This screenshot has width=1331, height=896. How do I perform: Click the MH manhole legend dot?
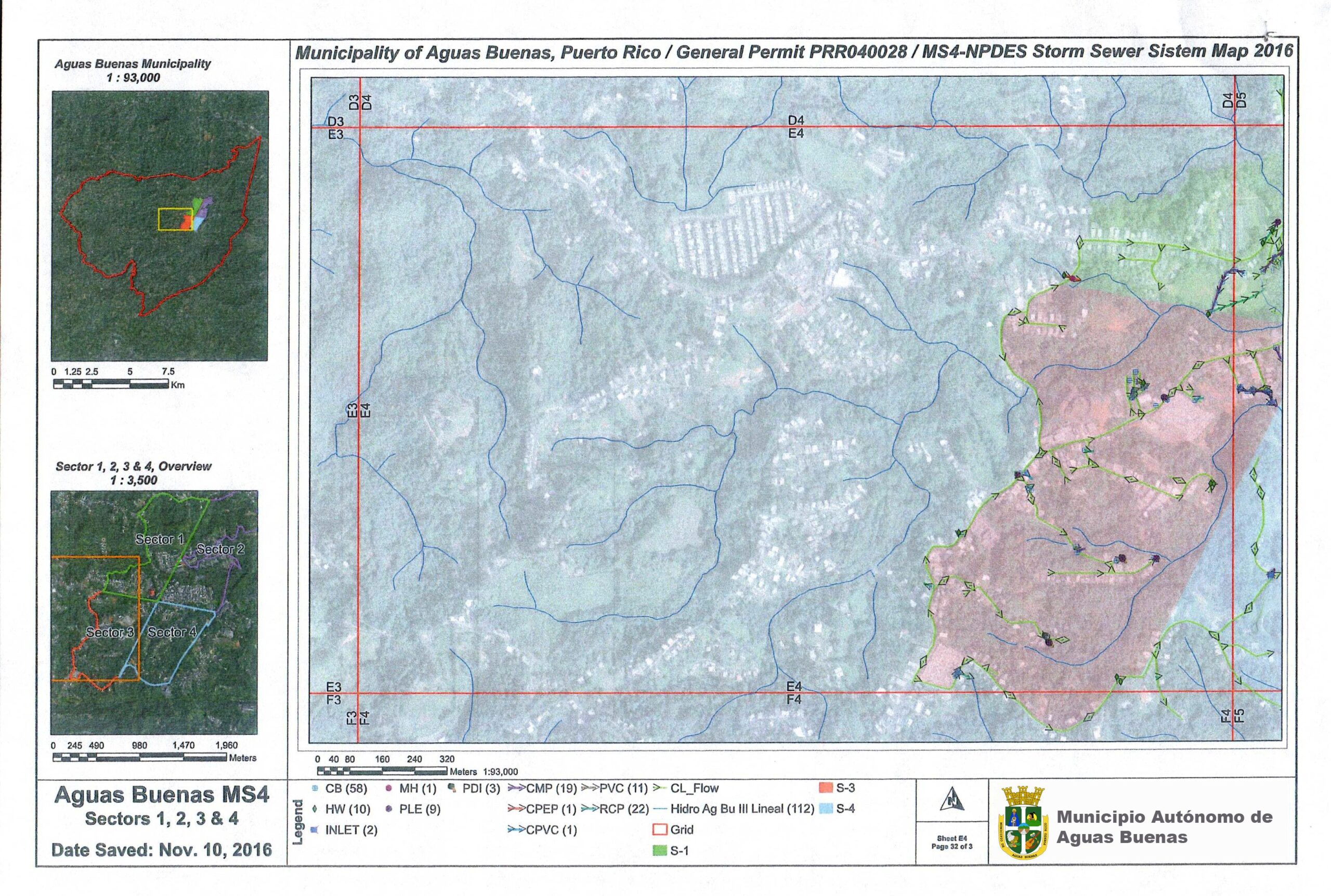389,788
